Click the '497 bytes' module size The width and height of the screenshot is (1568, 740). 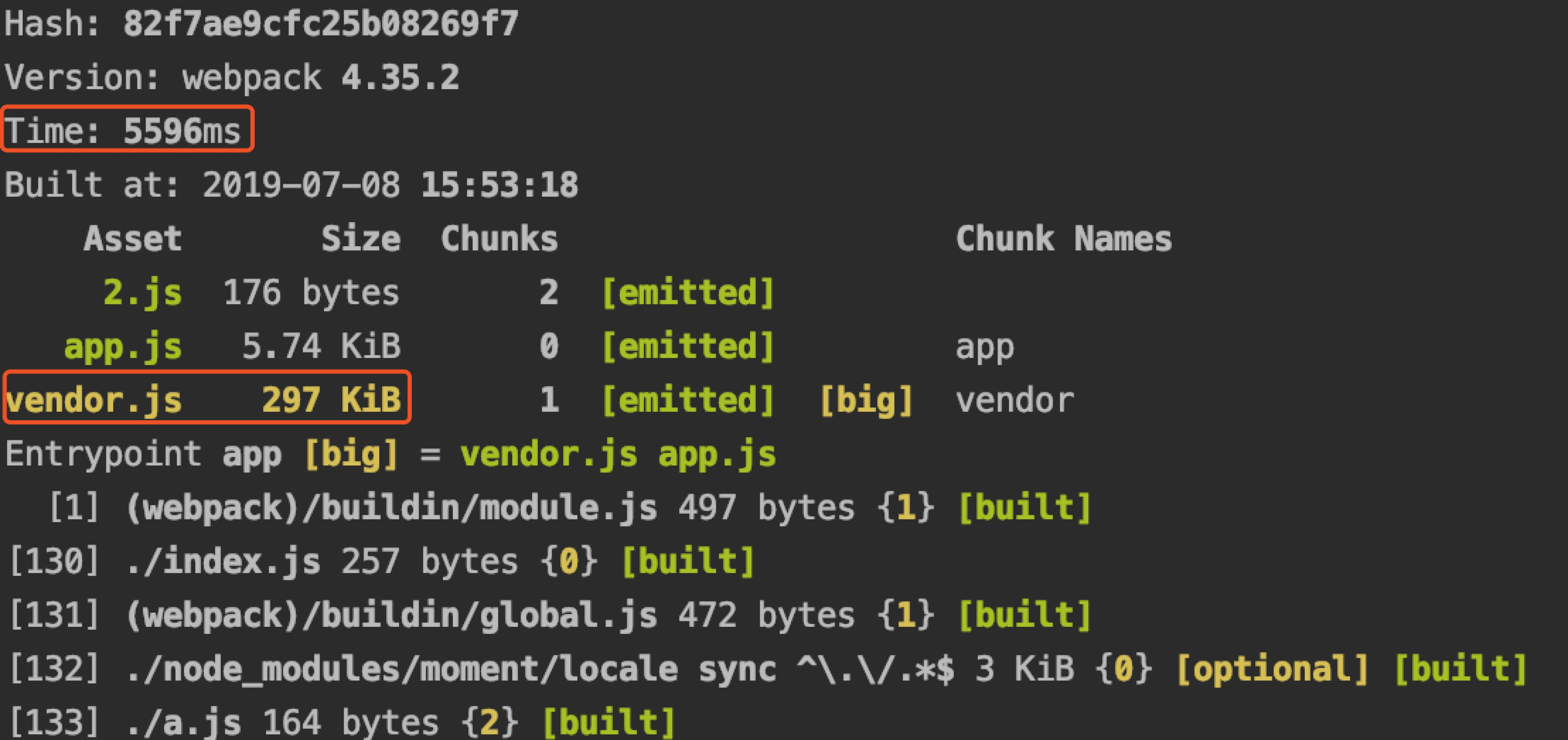pos(767,508)
